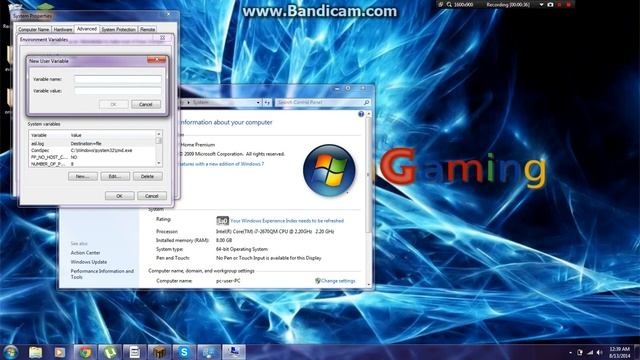Screen dimensions: 640x360
Task: Take a Bandicam screenshot with camera icon
Action: (550, 4)
